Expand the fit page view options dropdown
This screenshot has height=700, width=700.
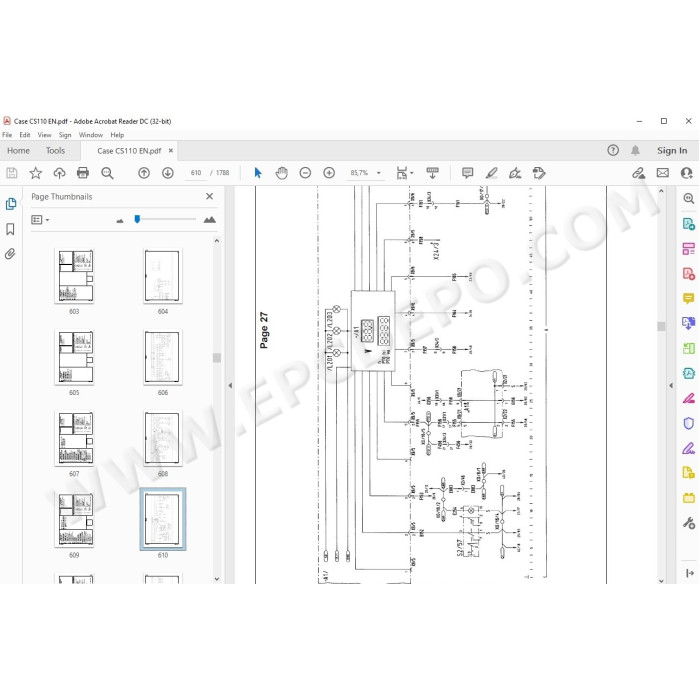coord(412,173)
